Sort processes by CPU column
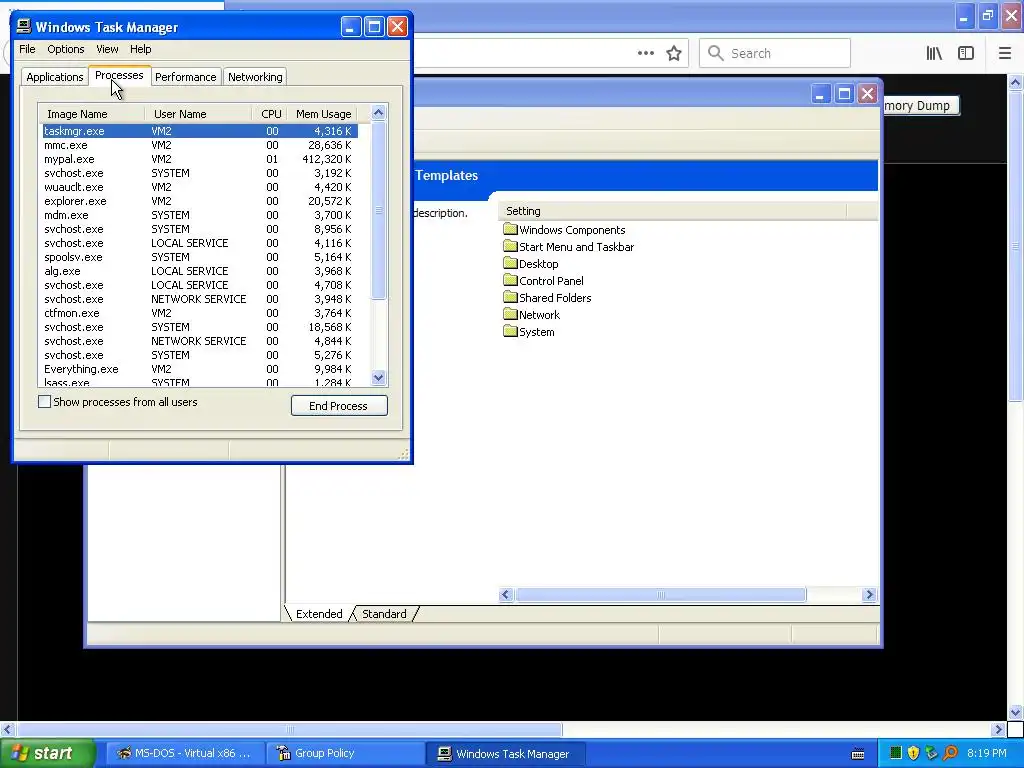The image size is (1024, 768). coord(269,114)
